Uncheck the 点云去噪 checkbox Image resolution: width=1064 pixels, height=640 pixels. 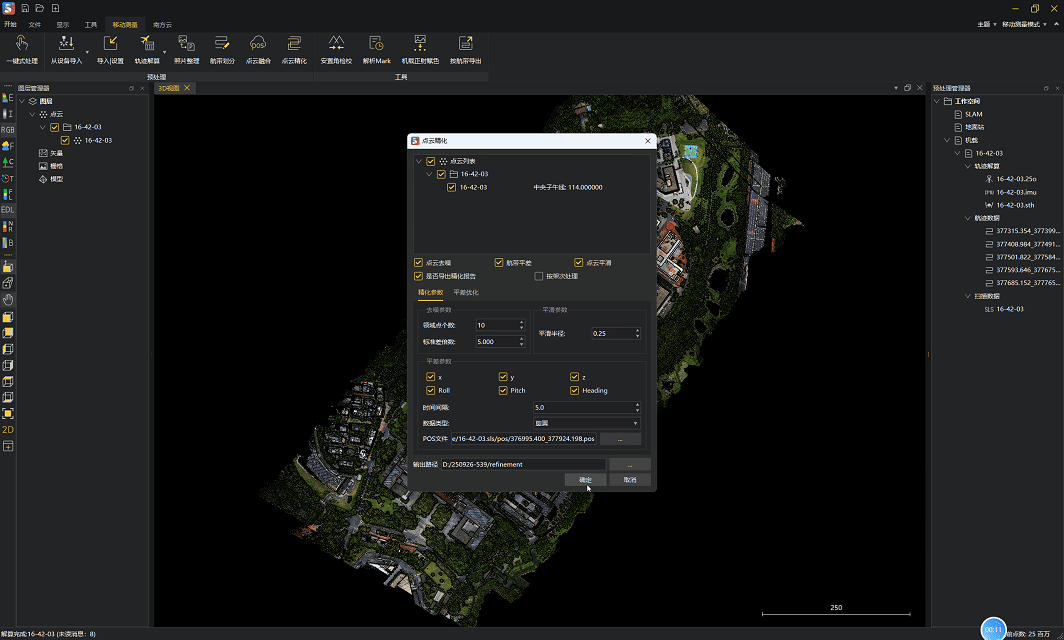[419, 263]
